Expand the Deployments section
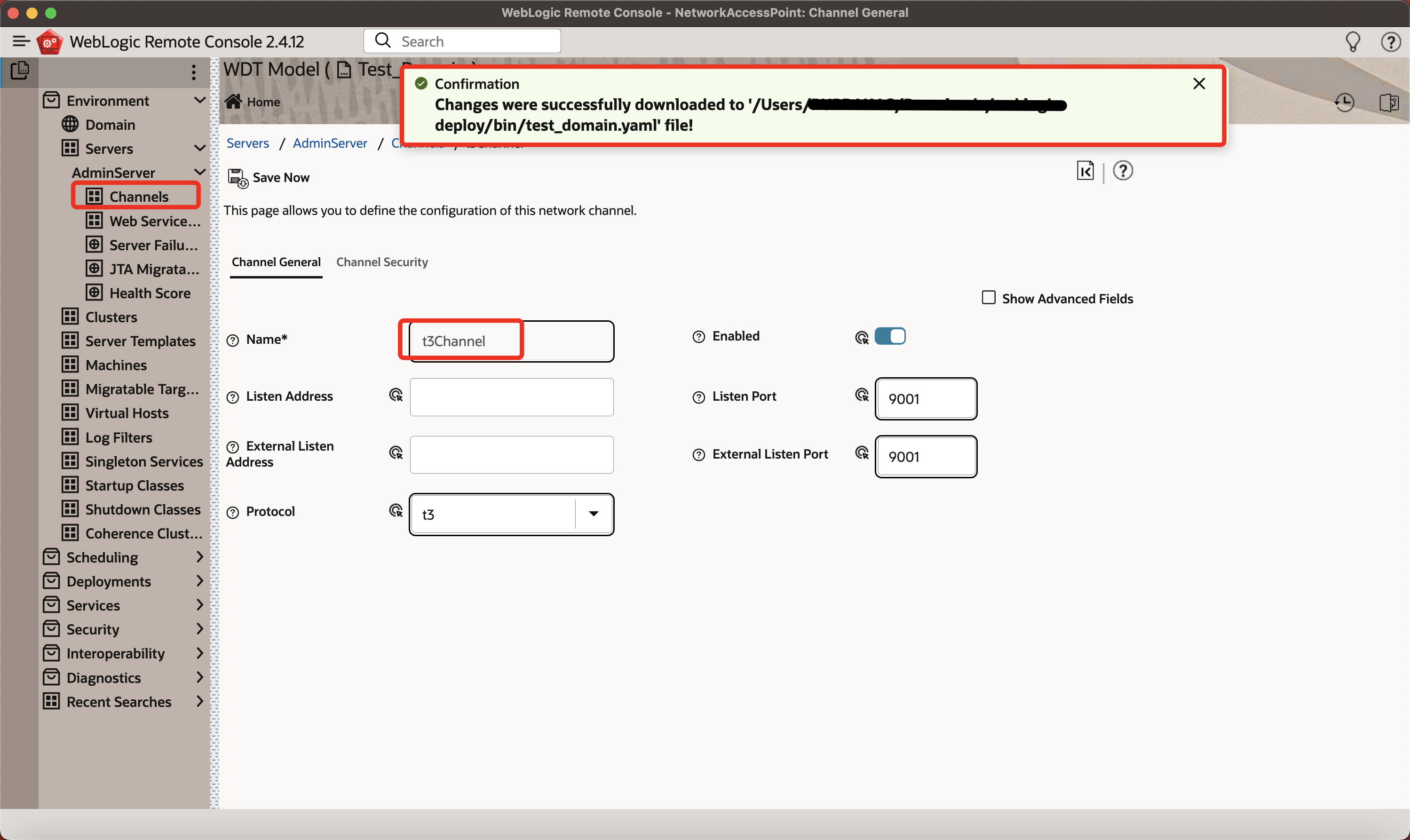1410x840 pixels. point(199,581)
